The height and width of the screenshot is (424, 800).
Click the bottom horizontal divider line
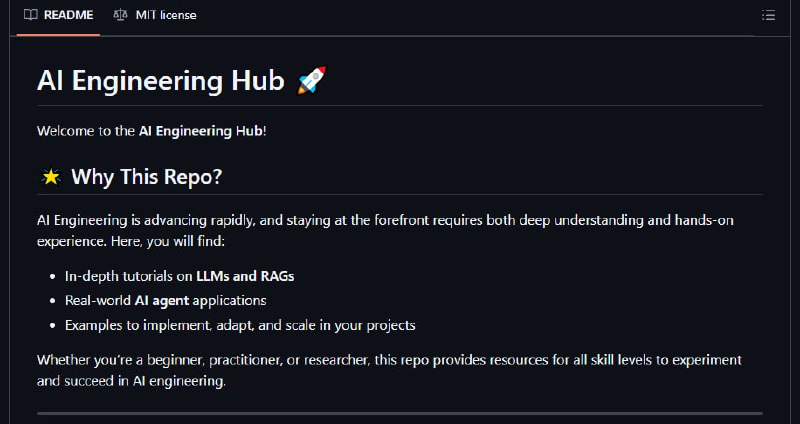tap(400, 413)
